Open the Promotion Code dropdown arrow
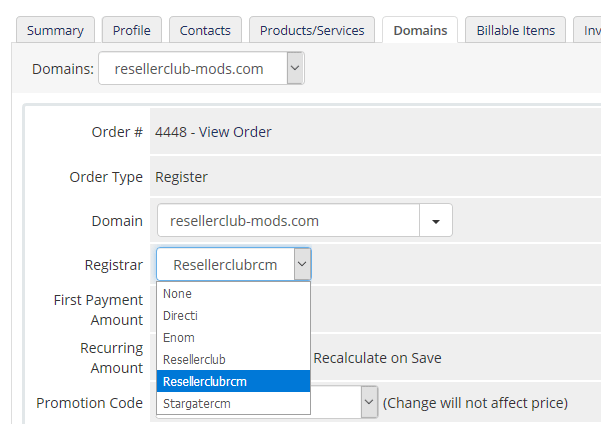This screenshot has height=424, width=601. [x=369, y=402]
